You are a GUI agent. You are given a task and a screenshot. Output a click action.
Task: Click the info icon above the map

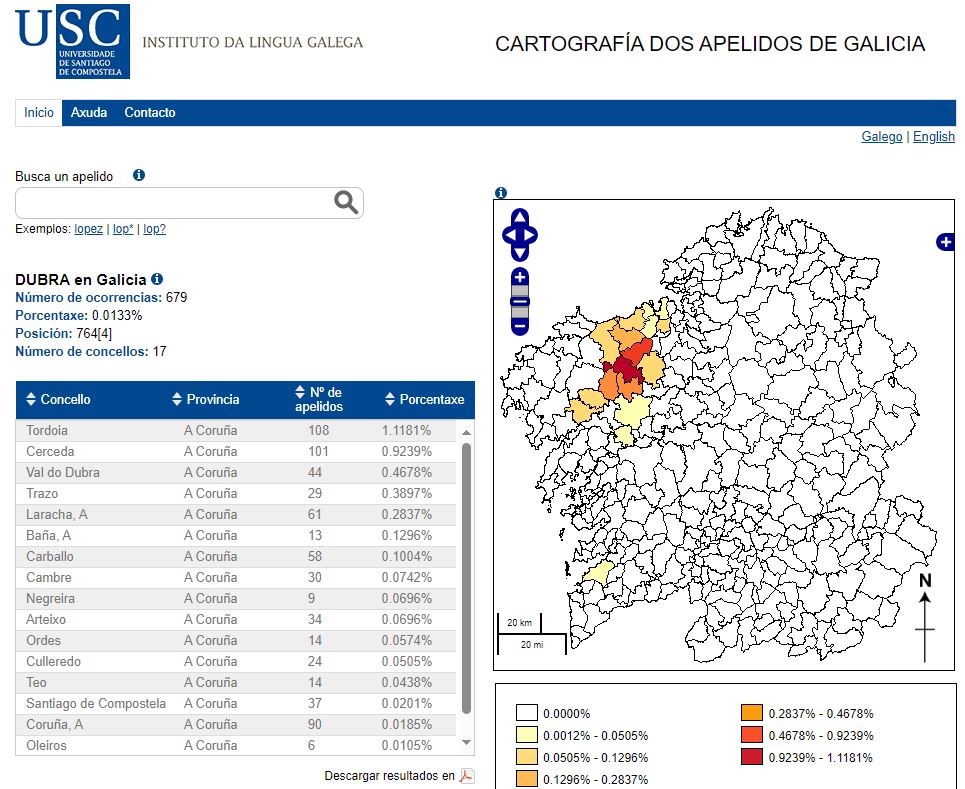[x=501, y=193]
